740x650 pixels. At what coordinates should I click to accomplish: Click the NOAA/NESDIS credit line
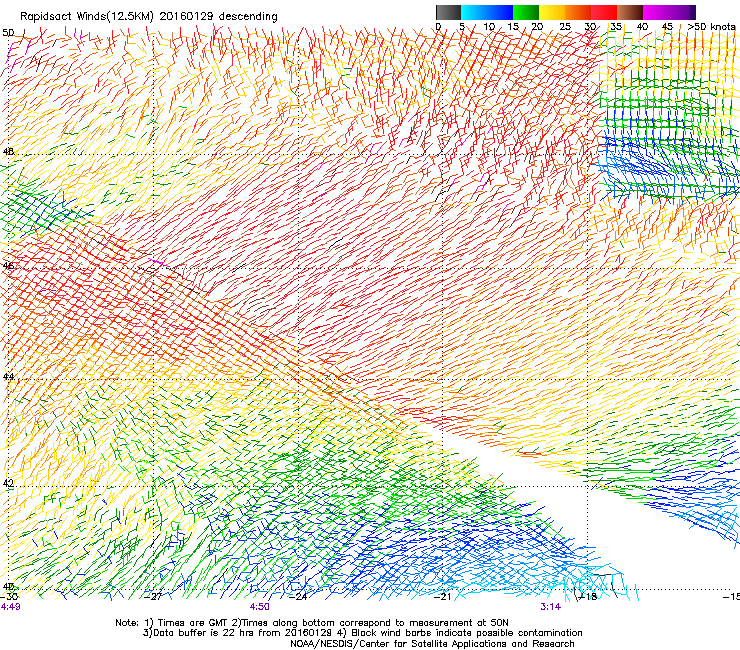[432, 644]
